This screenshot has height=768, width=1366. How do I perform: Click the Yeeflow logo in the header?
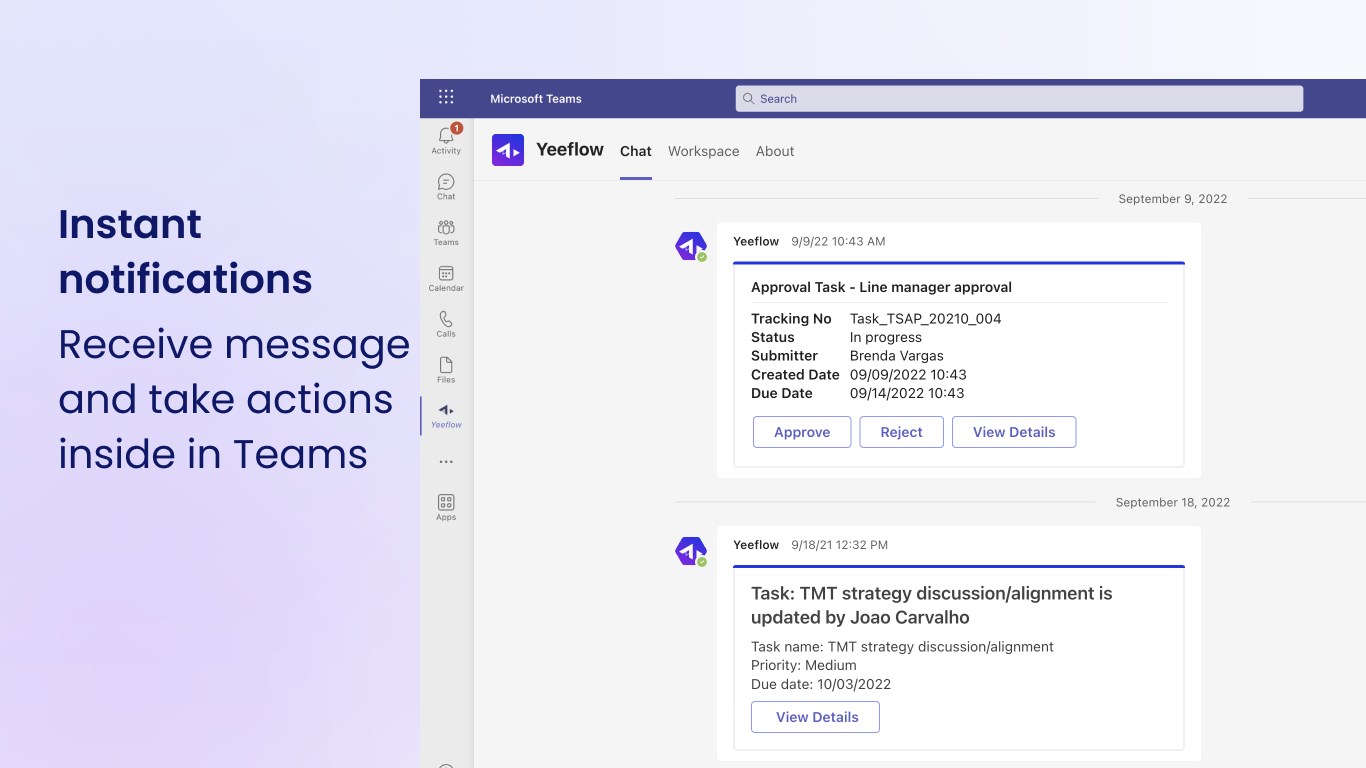(x=508, y=150)
